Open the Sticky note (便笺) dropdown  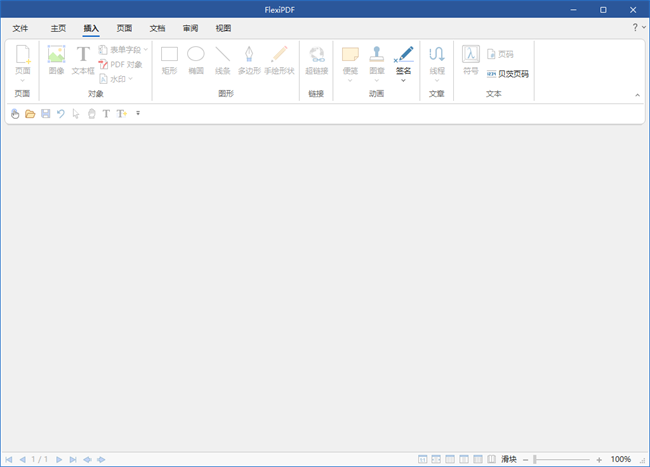(350, 80)
